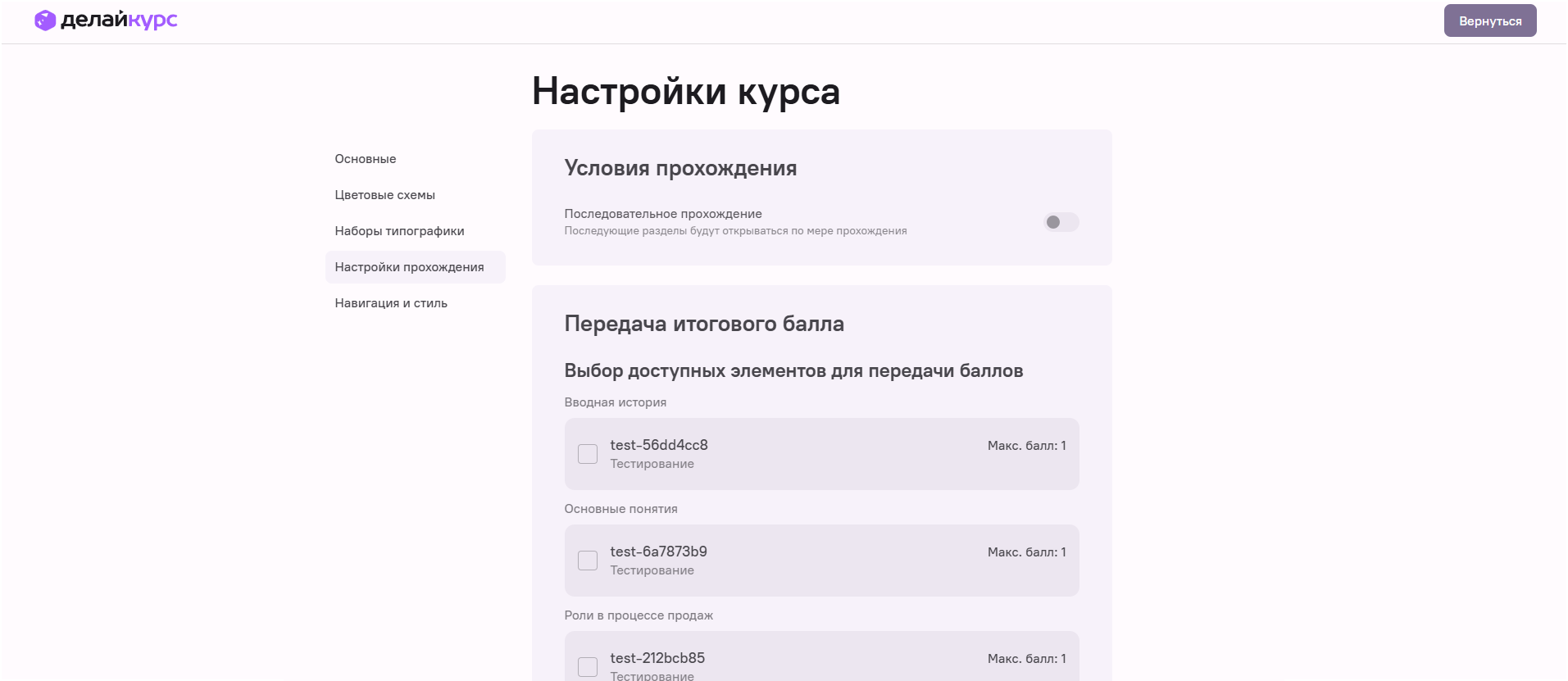
Task: Click the Делайкурс logo icon
Action: click(x=45, y=20)
